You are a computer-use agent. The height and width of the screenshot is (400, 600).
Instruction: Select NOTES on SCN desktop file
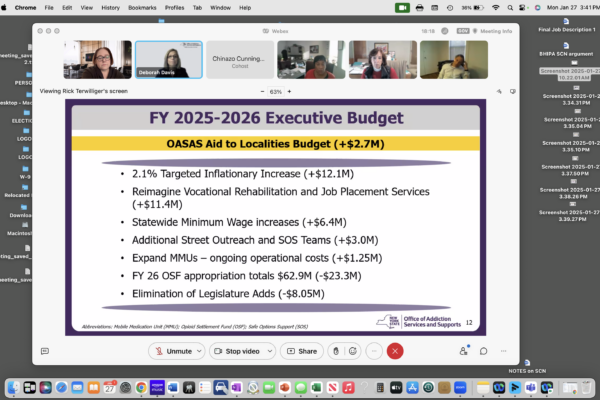click(527, 367)
